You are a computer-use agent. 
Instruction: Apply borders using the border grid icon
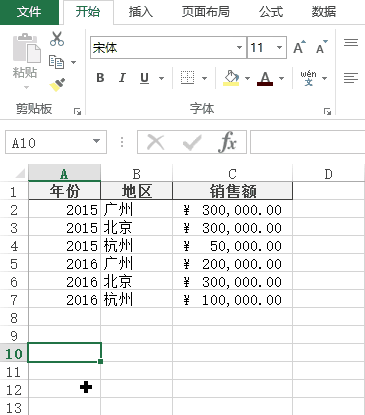click(187, 78)
